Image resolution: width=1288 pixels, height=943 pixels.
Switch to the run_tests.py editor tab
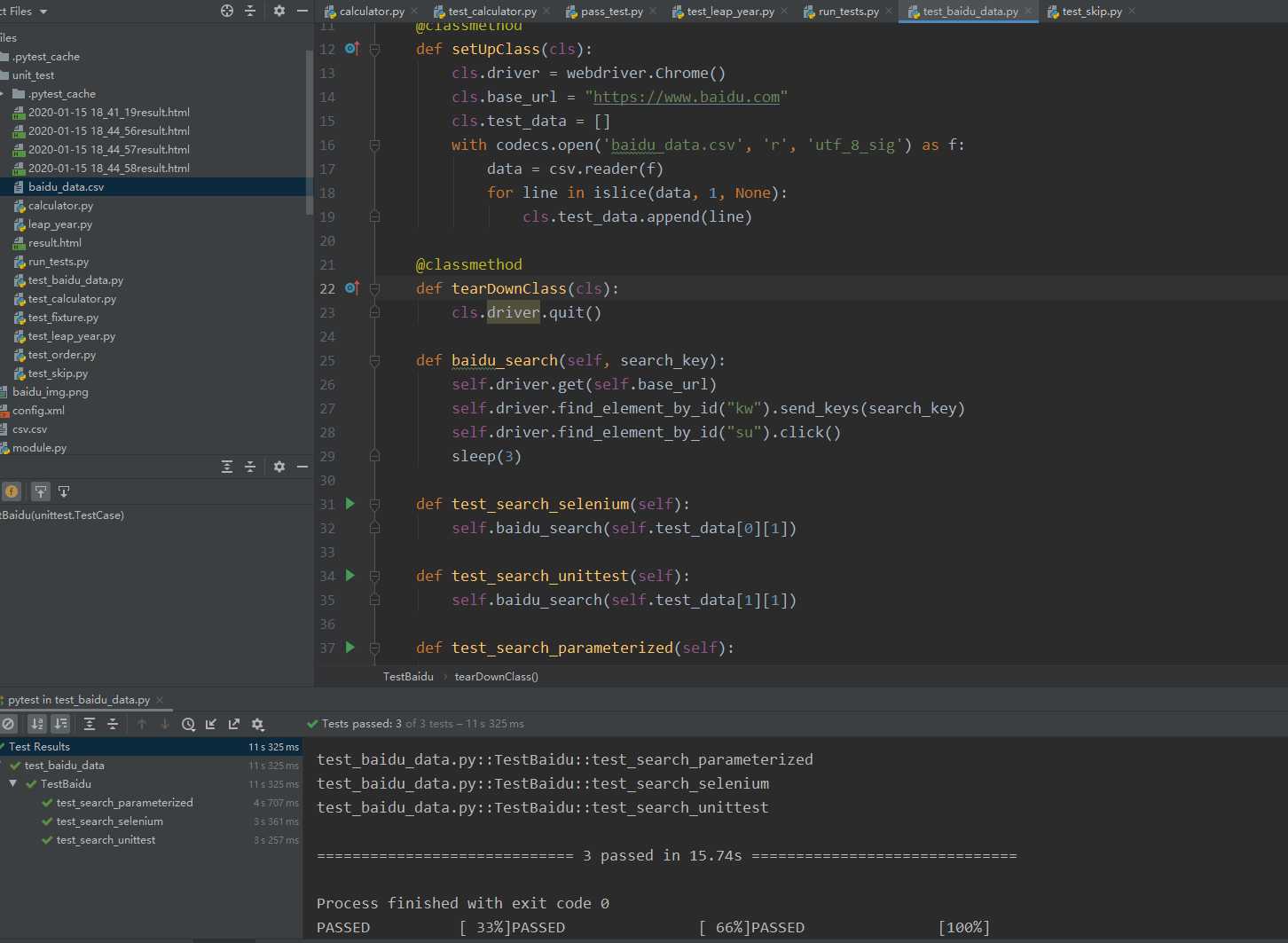coord(849,12)
